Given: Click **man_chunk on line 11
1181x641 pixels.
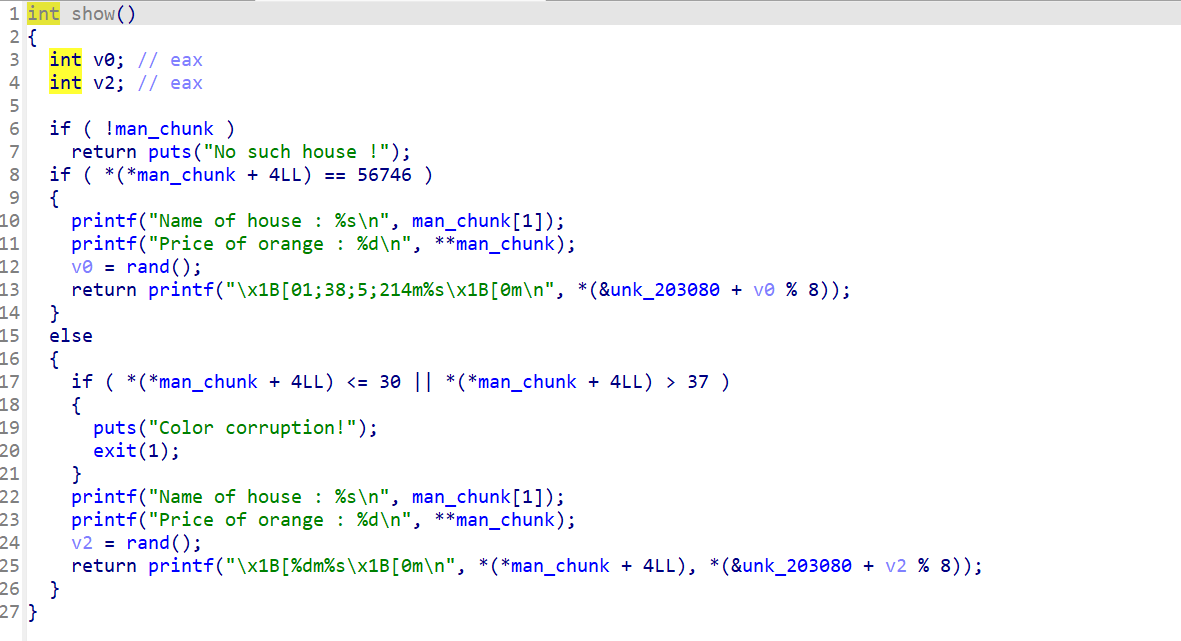Looking at the screenshot, I should coord(494,244).
